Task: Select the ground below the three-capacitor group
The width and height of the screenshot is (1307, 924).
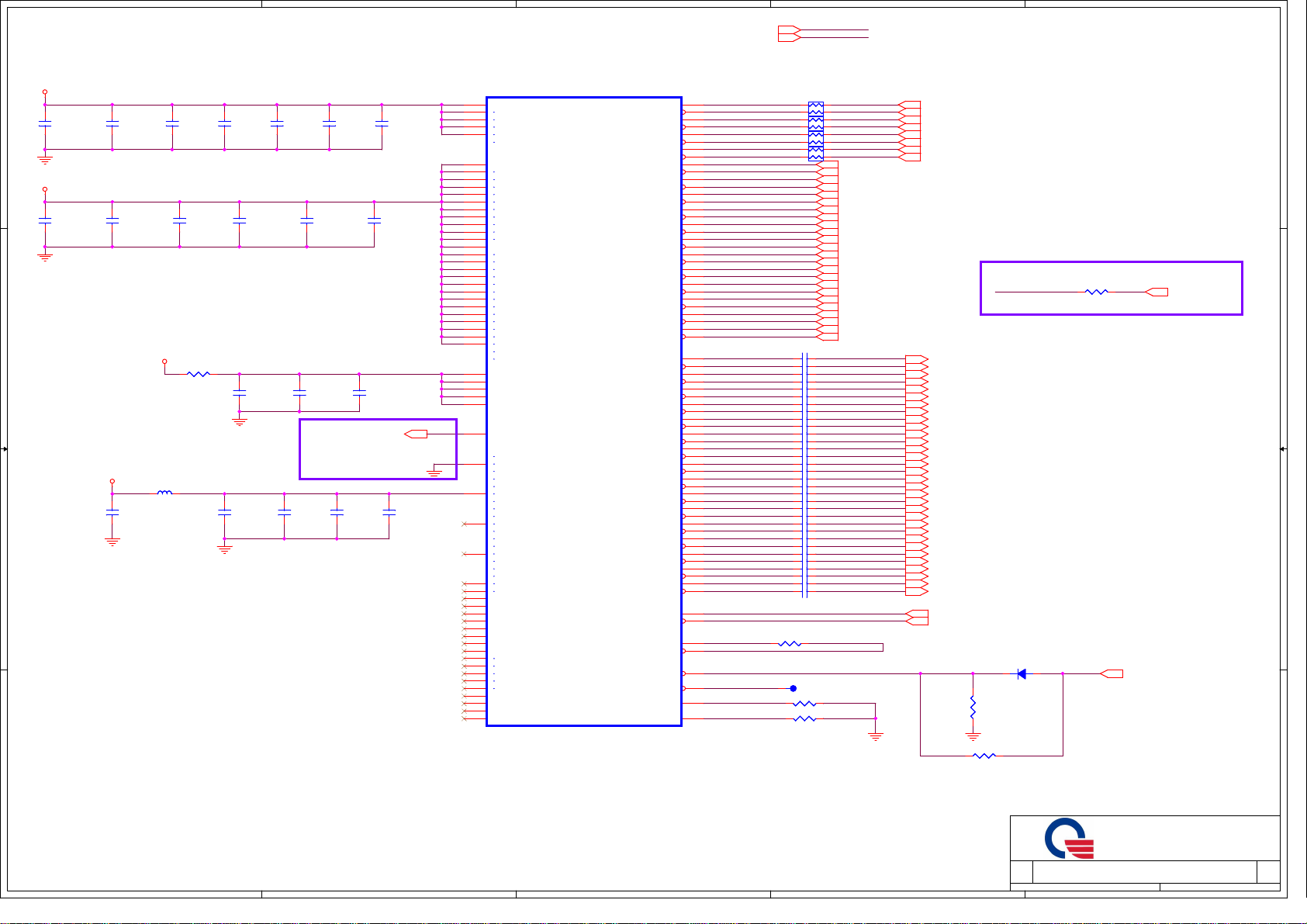Action: [240, 421]
